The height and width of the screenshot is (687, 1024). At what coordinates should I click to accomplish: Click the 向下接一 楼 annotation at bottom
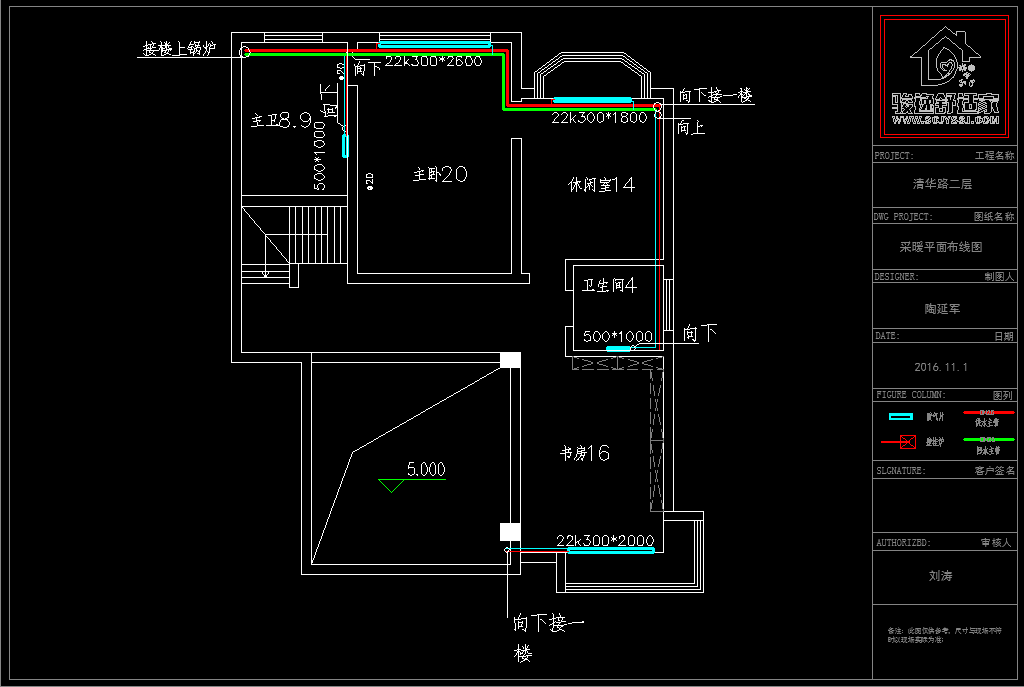pos(548,637)
